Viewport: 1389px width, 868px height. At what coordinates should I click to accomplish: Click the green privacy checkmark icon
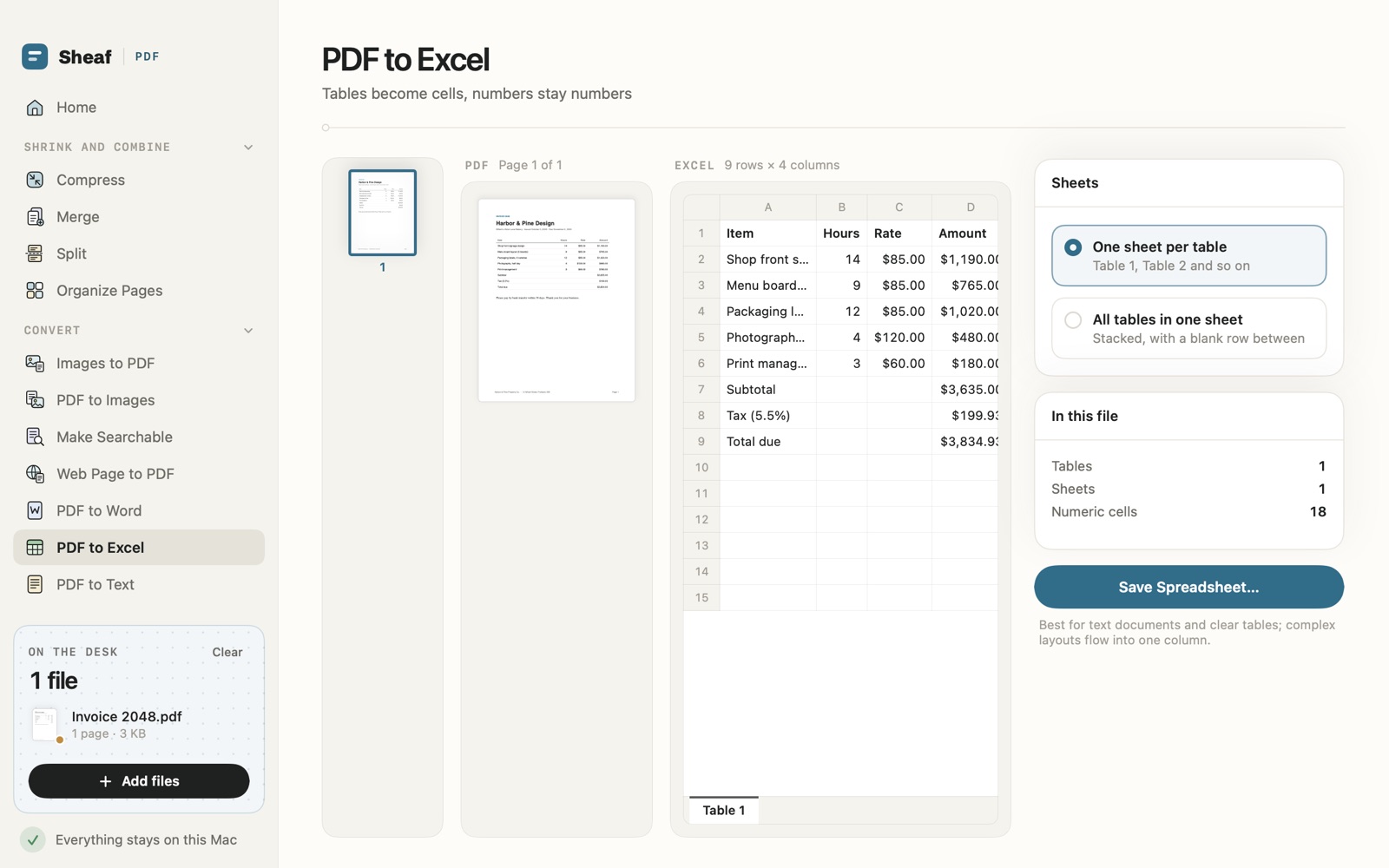click(x=33, y=840)
